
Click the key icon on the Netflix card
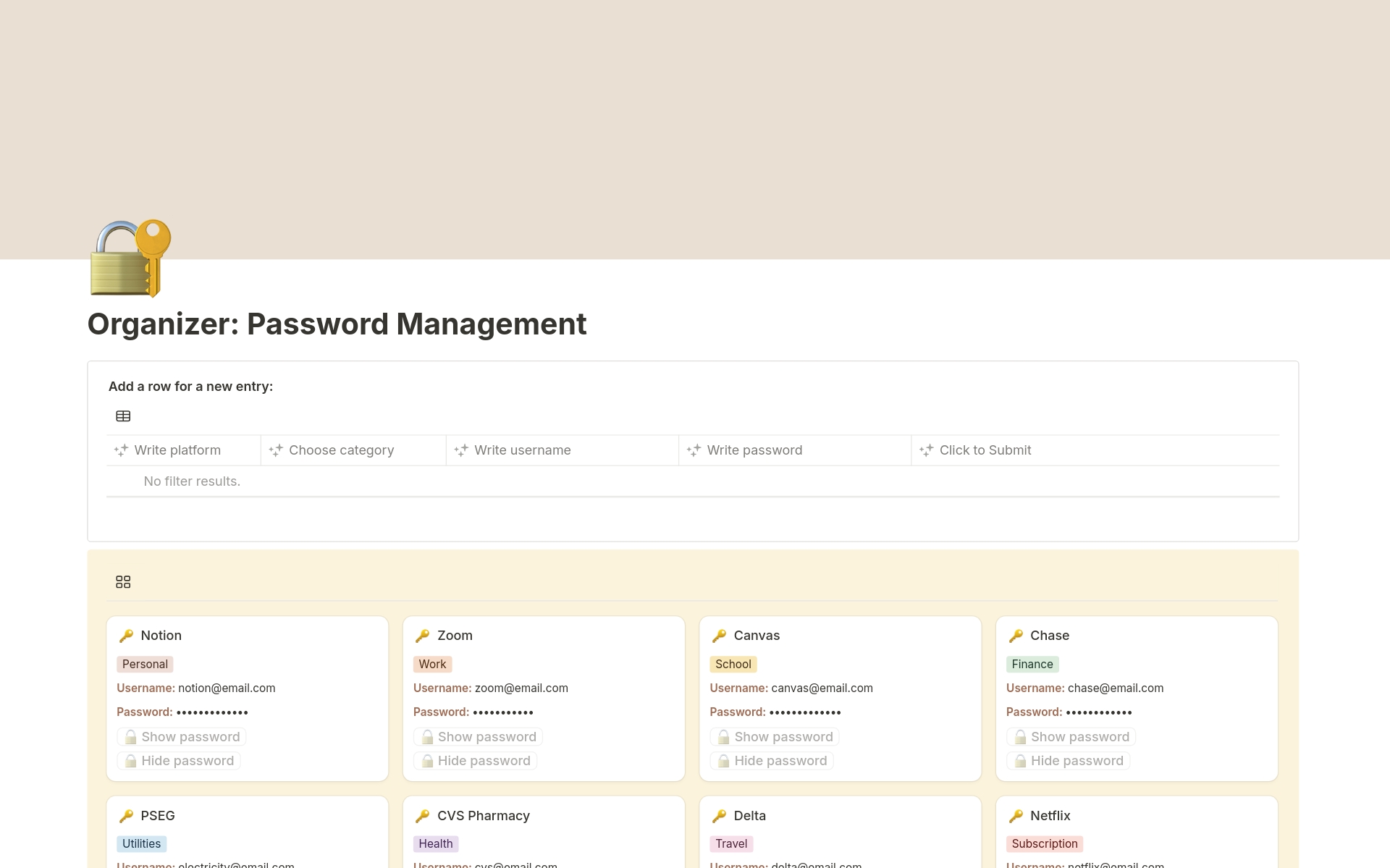point(1016,816)
